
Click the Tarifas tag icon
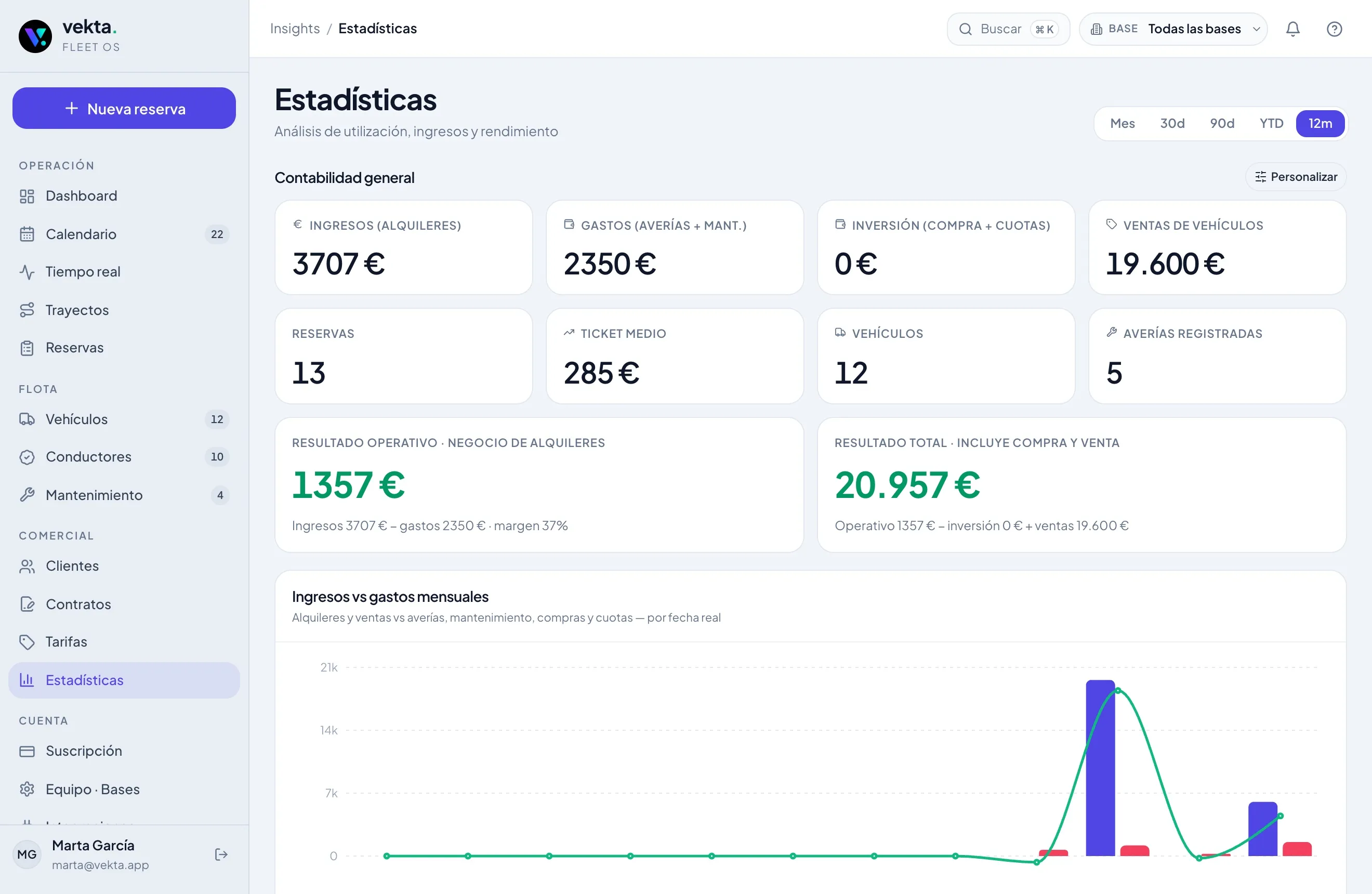[x=27, y=641]
